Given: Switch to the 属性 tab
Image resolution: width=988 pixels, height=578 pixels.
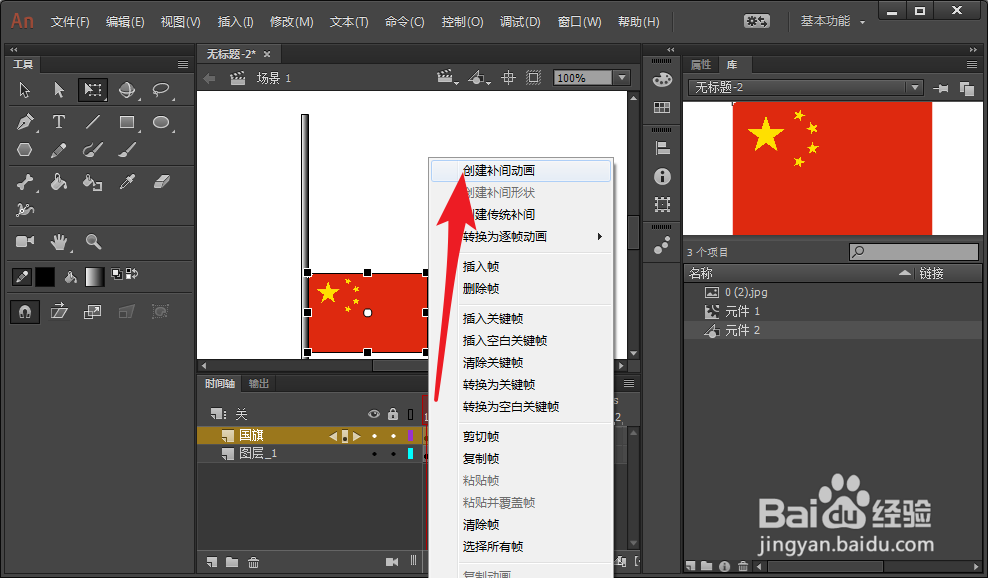Looking at the screenshot, I should (x=701, y=64).
